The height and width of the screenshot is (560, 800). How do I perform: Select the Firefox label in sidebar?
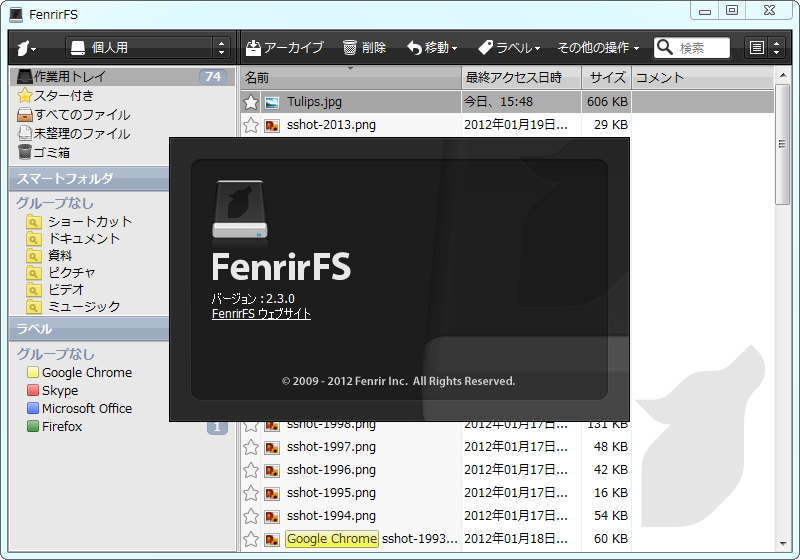pos(55,426)
